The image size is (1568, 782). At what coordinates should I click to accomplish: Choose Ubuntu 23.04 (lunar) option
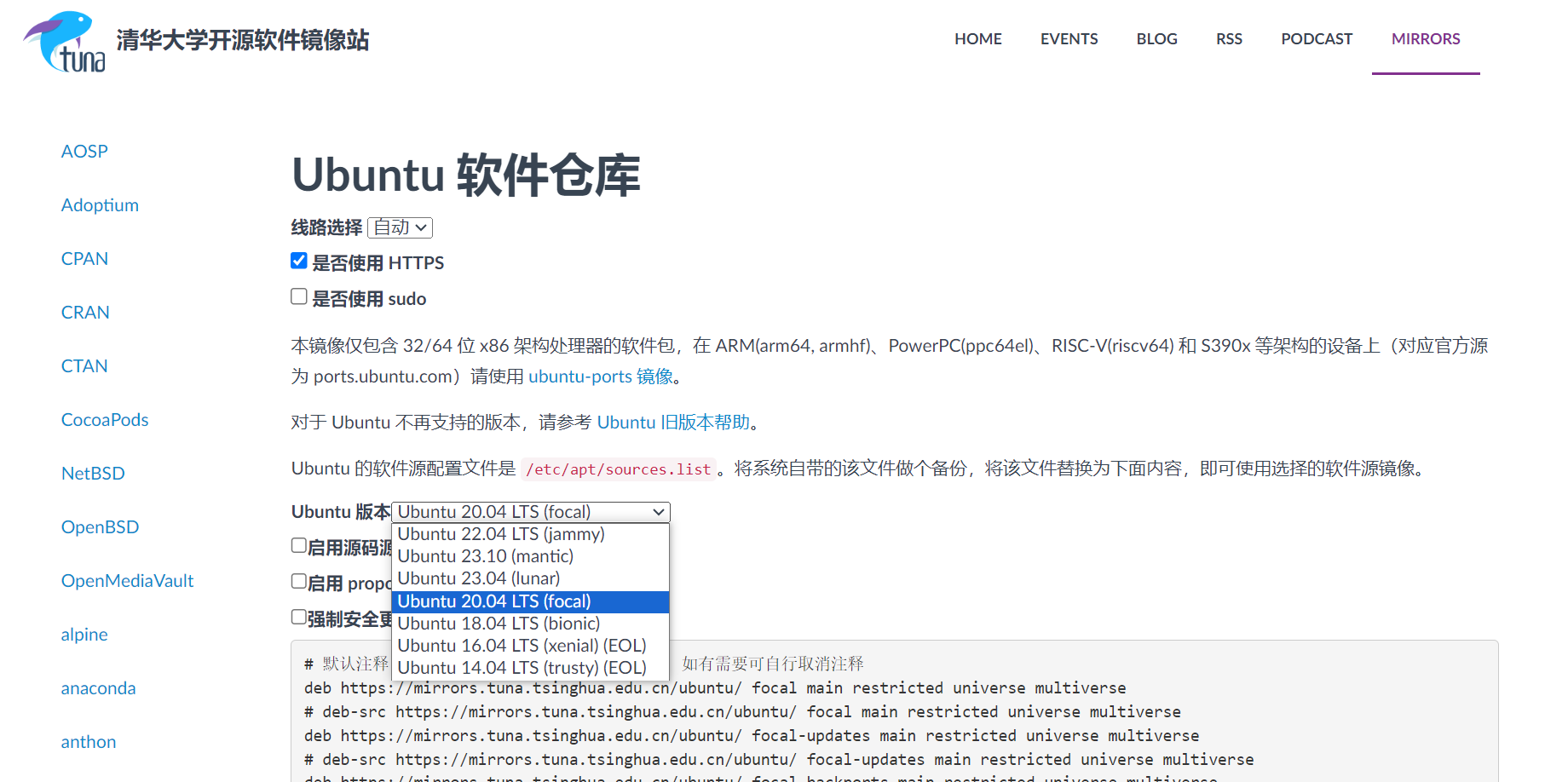click(530, 578)
